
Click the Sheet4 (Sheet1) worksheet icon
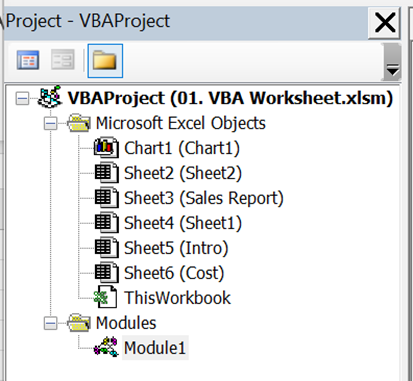(106, 223)
